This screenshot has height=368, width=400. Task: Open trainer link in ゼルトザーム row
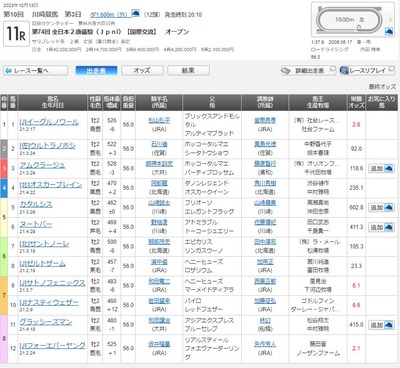coord(265,262)
